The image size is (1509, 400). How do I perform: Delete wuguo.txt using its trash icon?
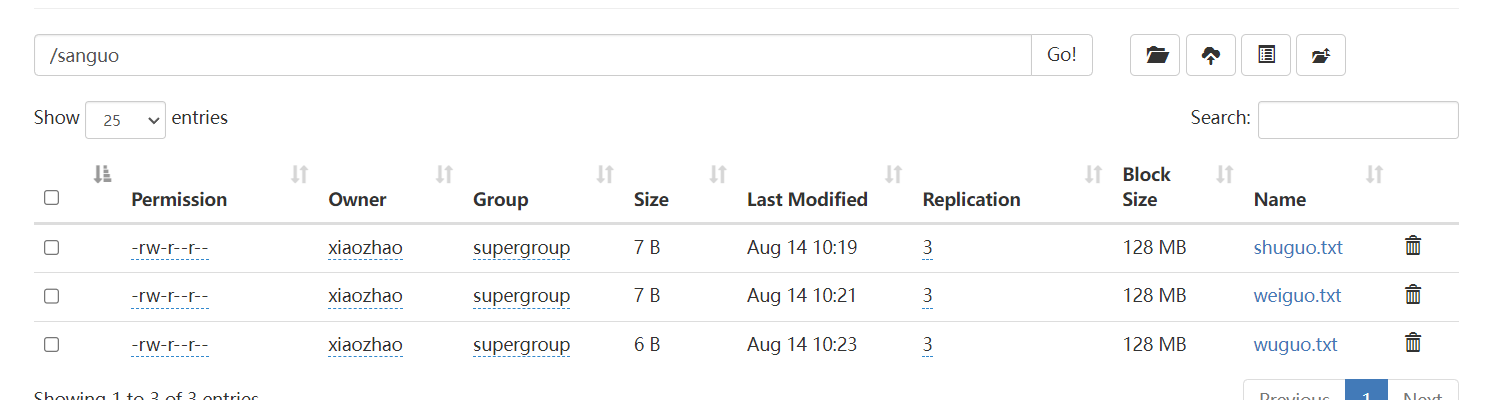click(x=1413, y=344)
